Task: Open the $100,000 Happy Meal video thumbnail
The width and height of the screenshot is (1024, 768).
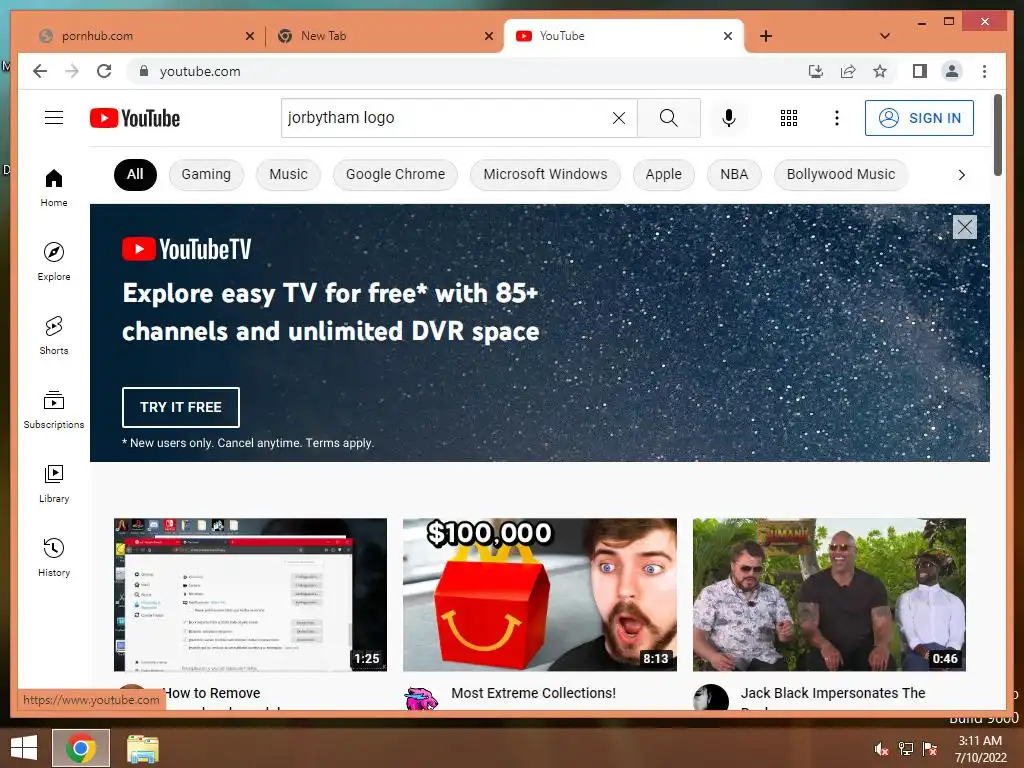Action: click(x=539, y=594)
